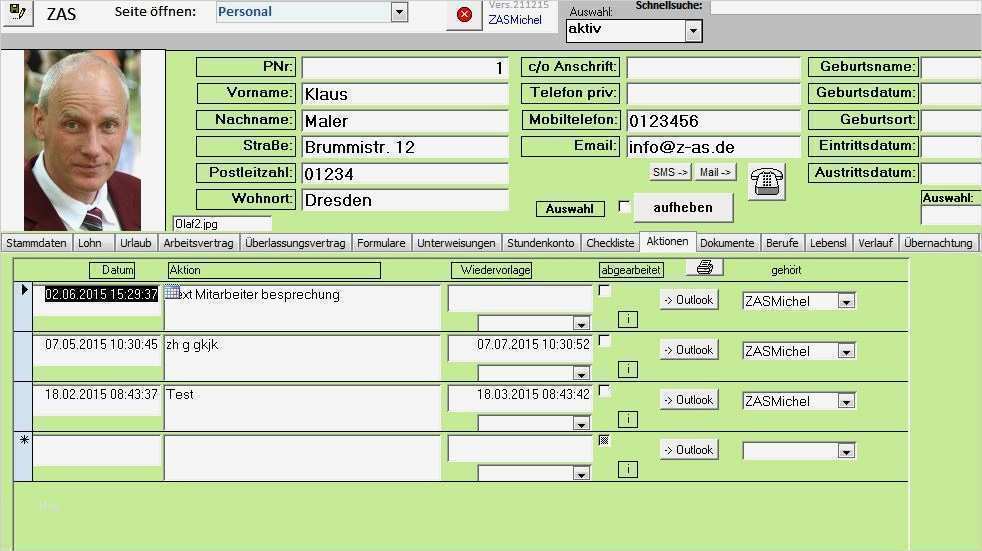Open the Seite öffnen Personal dropdown
Viewport: 982px width, 551px height.
point(399,12)
